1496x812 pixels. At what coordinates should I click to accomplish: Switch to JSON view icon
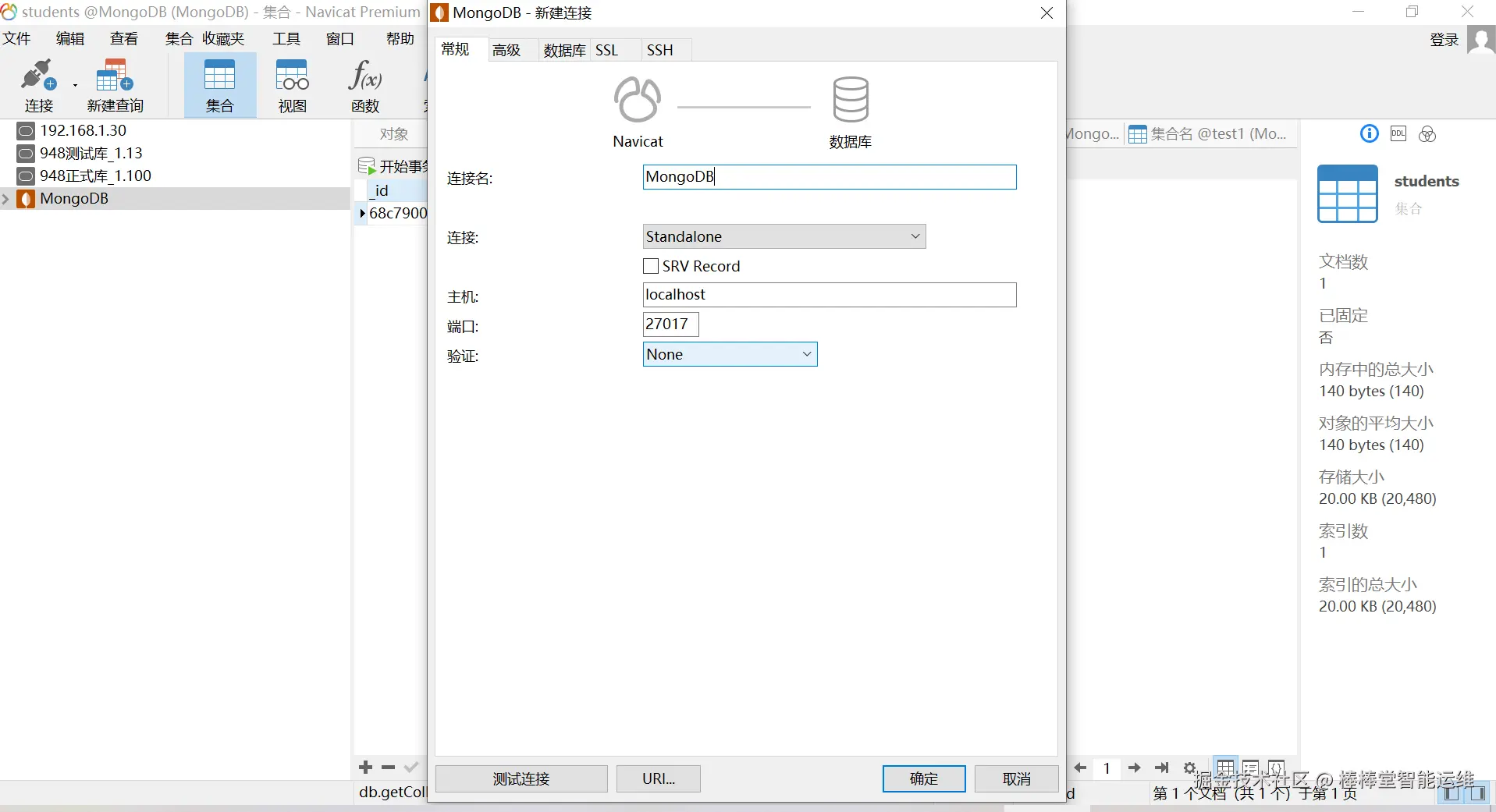1277,768
